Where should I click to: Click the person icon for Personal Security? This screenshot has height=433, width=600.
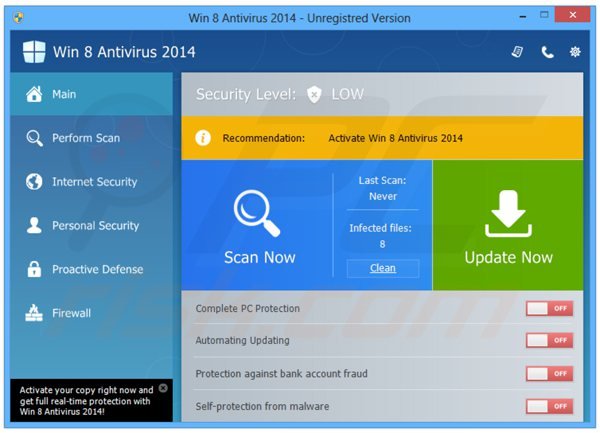click(x=34, y=225)
